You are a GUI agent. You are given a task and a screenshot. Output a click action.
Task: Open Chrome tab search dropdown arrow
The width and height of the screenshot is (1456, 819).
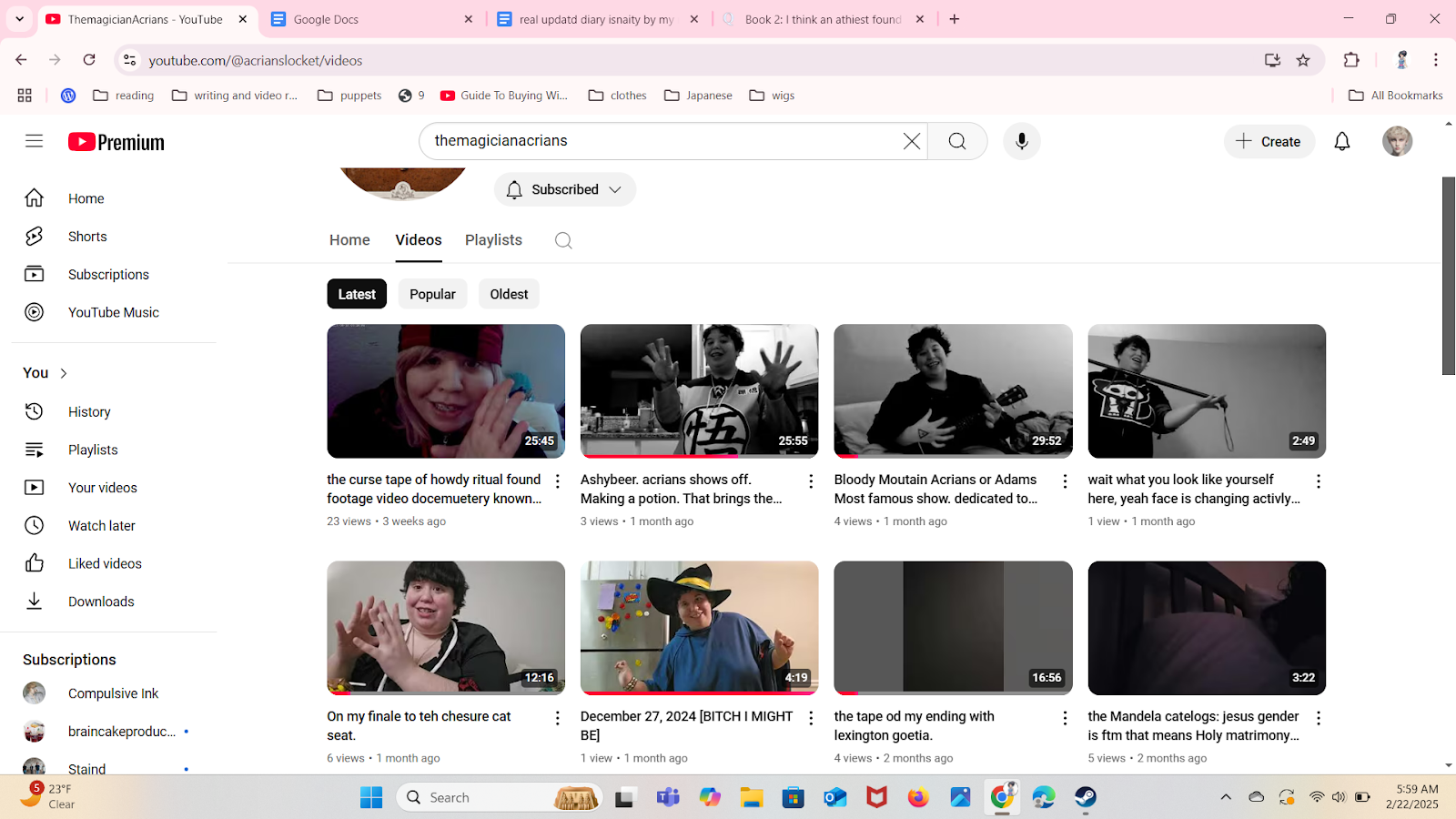pyautogui.click(x=19, y=19)
